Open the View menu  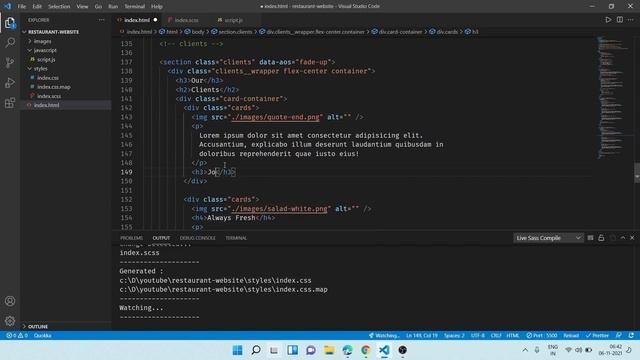[x=82, y=6]
